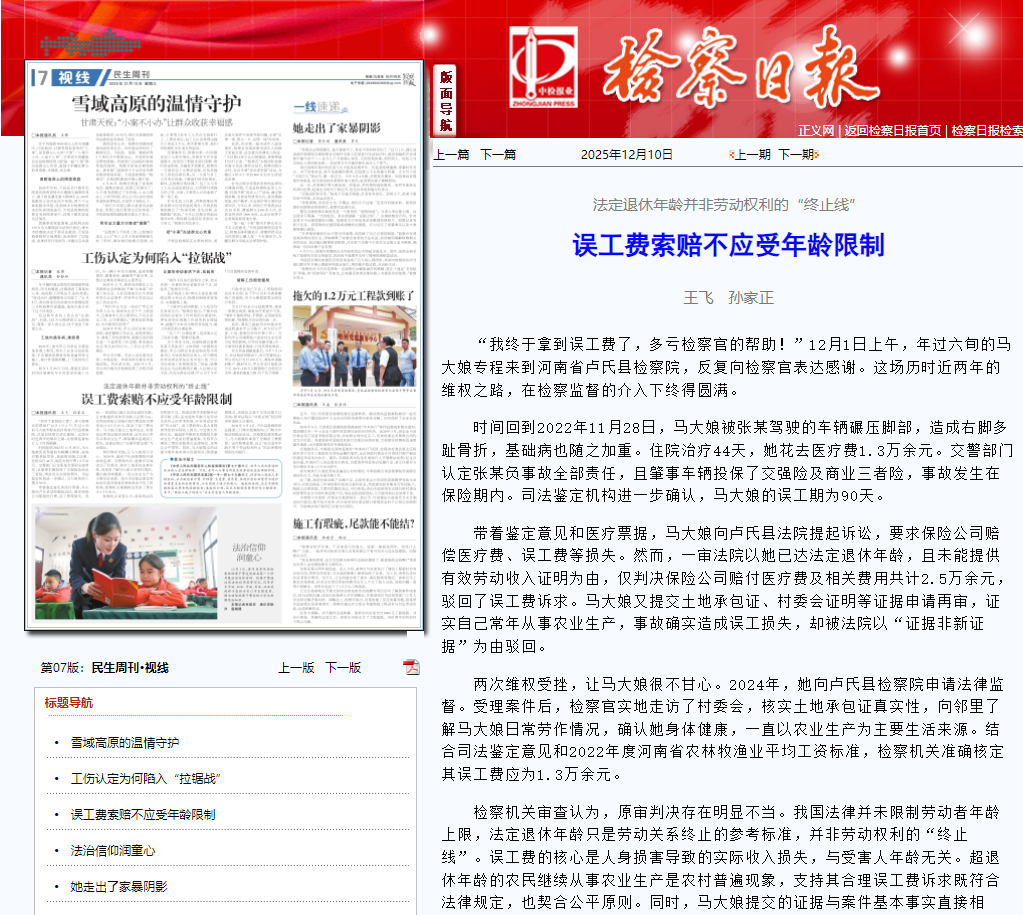Open 检察日报检索 search link
The height and width of the screenshot is (915, 1023).
click(x=986, y=131)
